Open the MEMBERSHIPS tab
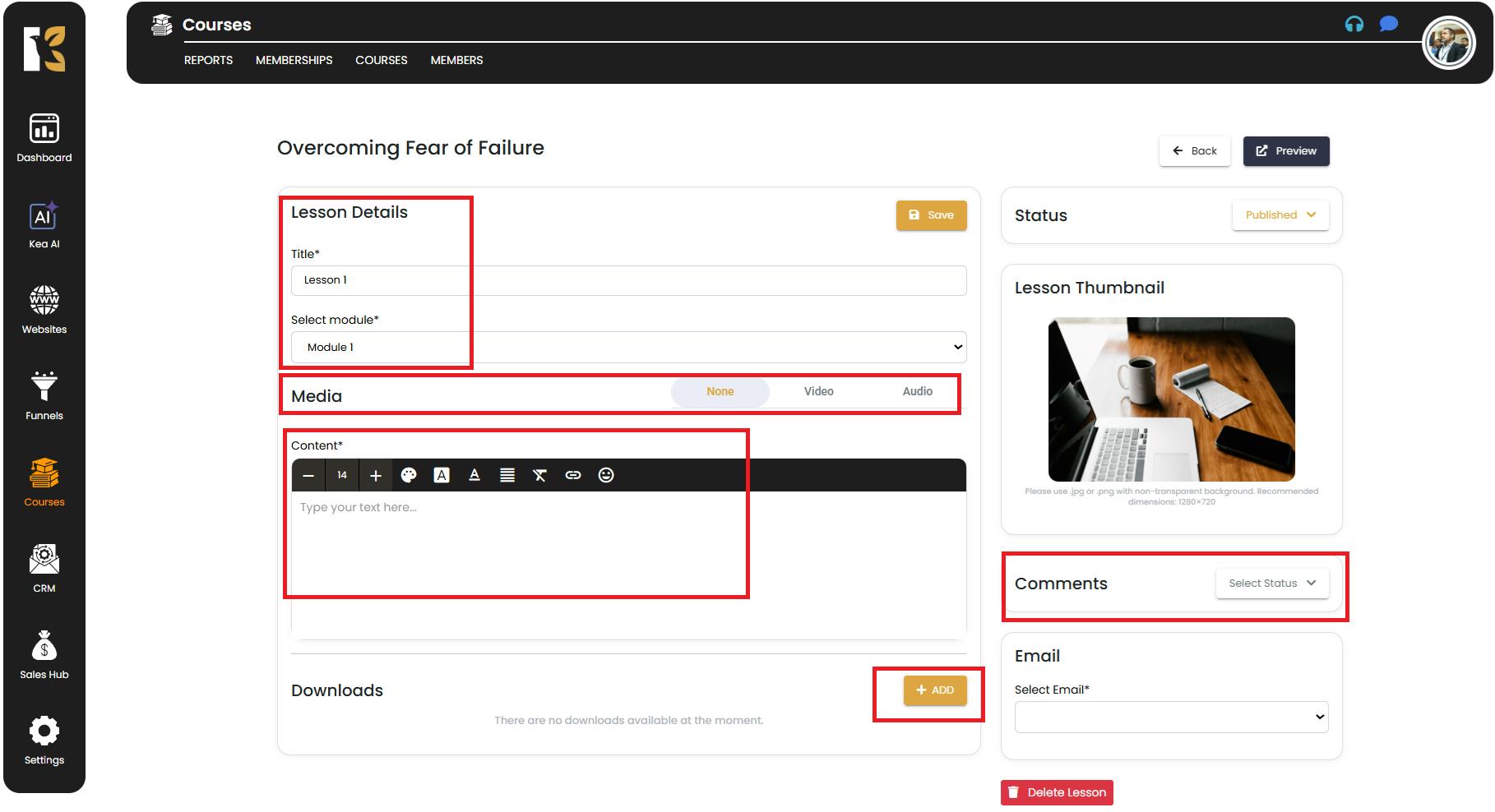Image resolution: width=1495 pixels, height=812 pixels. tap(294, 60)
